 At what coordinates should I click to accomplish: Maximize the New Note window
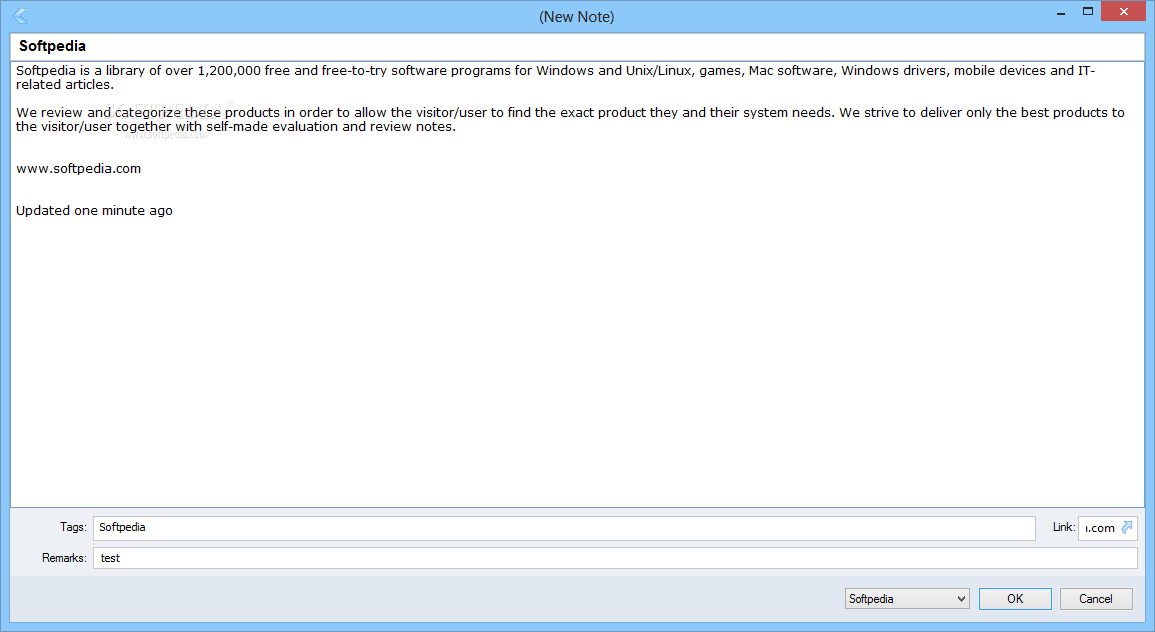1087,12
